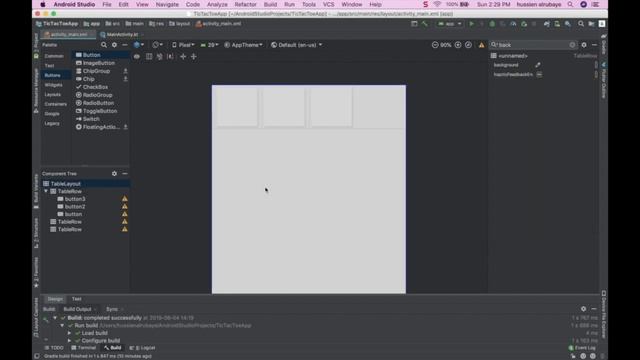Toggle view options eye icon
Image resolution: width=640 pixels, height=360 pixels.
coord(137,56)
